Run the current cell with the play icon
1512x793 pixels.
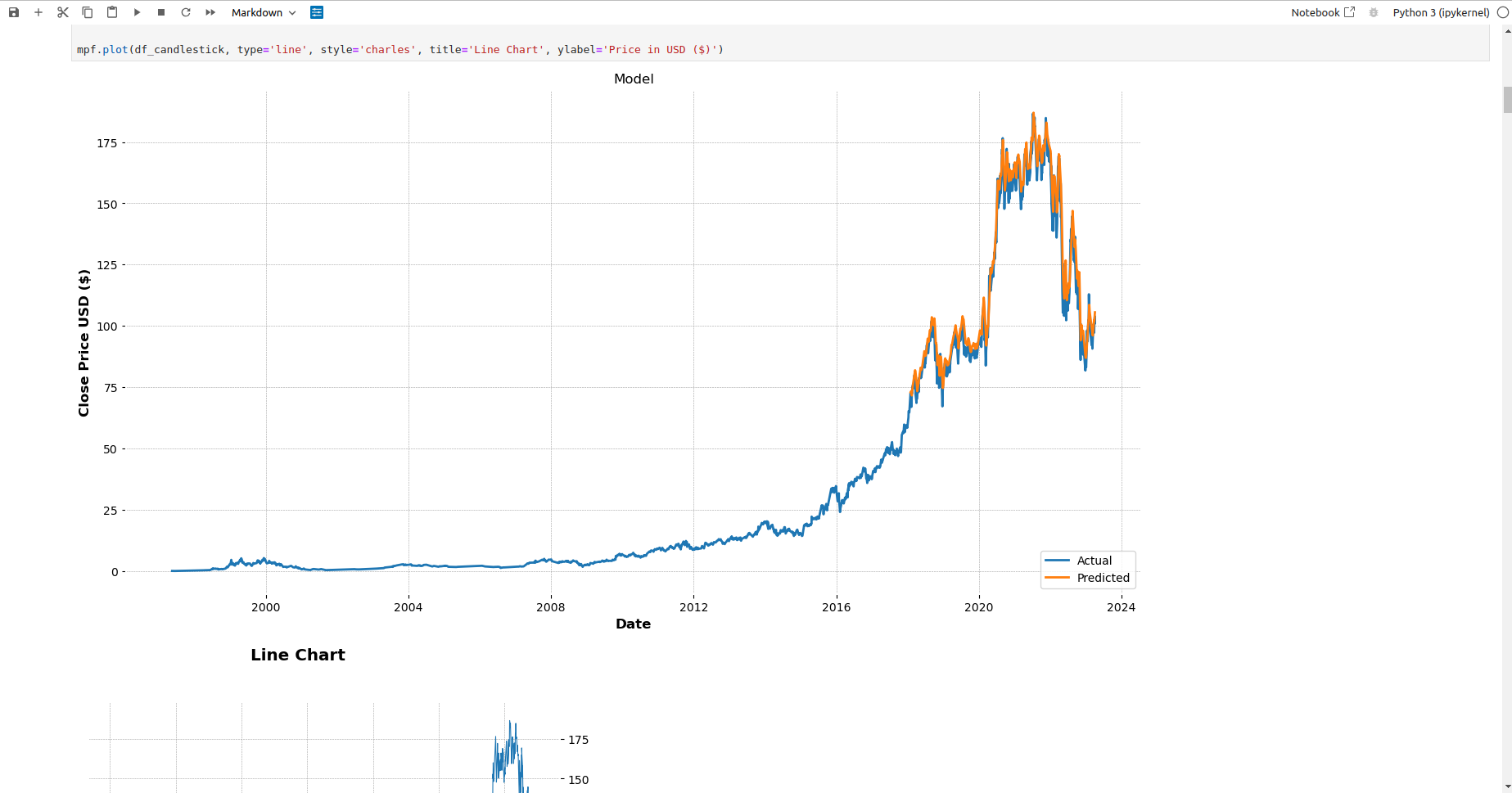tap(137, 12)
